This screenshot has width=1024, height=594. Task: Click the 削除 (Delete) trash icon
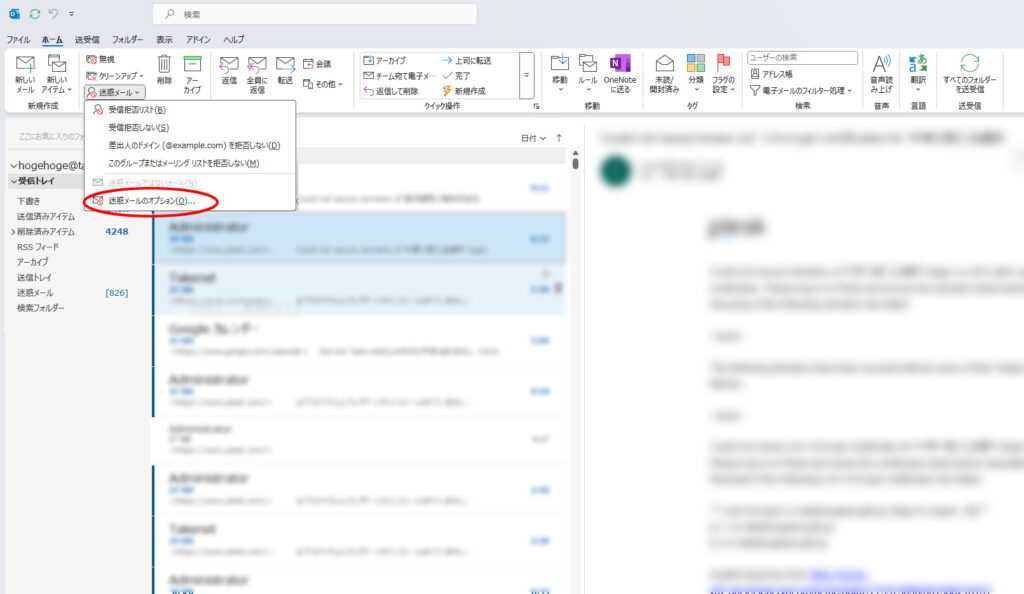164,66
